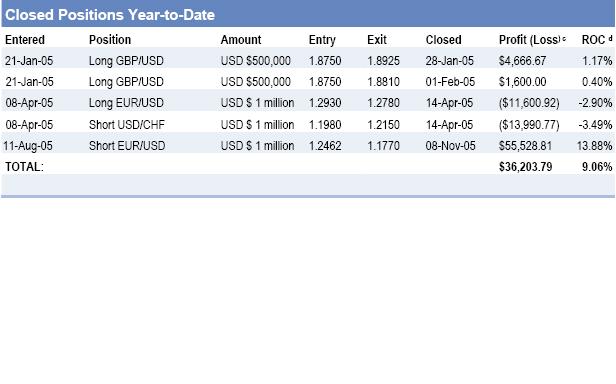Select the 1.2462 entry price cell
This screenshot has height=384, width=616.
pyautogui.click(x=325, y=146)
